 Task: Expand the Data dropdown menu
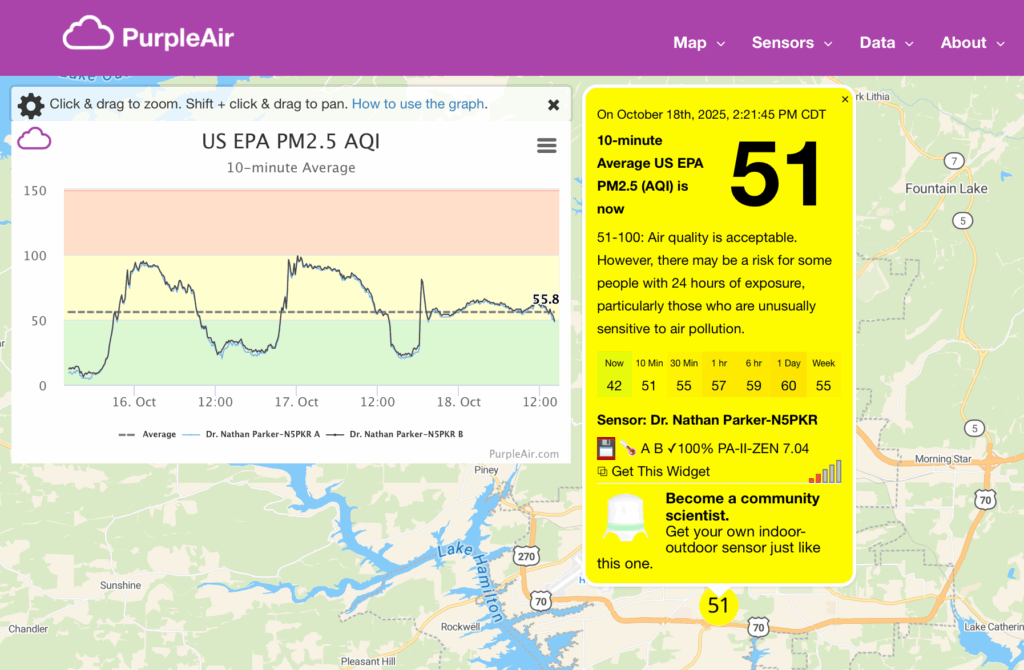pos(886,43)
